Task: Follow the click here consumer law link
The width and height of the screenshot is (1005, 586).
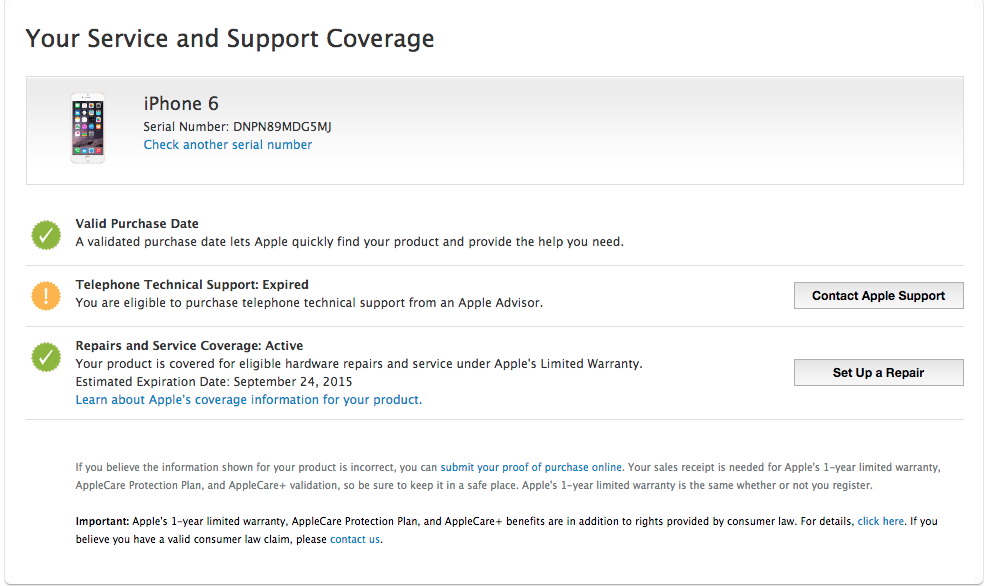Action: [x=881, y=521]
